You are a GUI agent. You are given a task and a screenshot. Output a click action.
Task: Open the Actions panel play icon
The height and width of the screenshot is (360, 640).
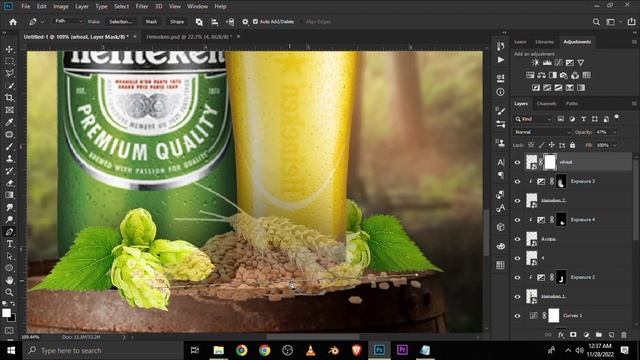point(500,60)
